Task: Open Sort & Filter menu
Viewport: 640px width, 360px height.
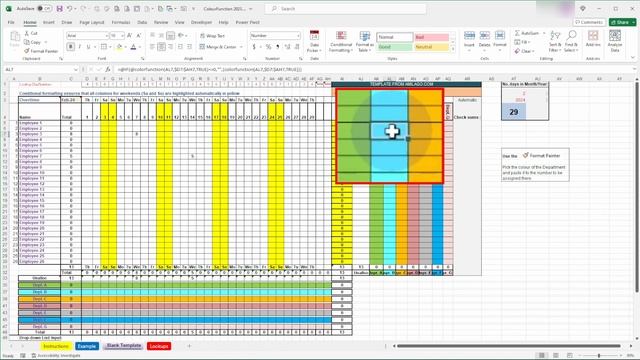Action: coord(555,41)
